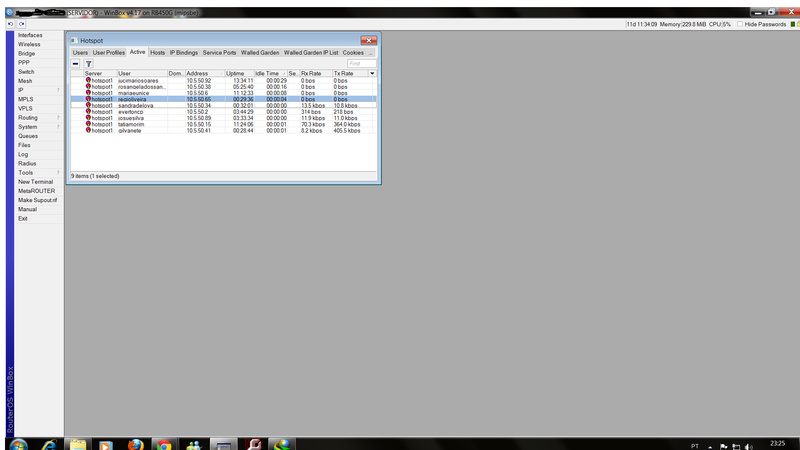Click the volume speaker icon in the system tray
This screenshot has width=800, height=450.
click(x=748, y=446)
